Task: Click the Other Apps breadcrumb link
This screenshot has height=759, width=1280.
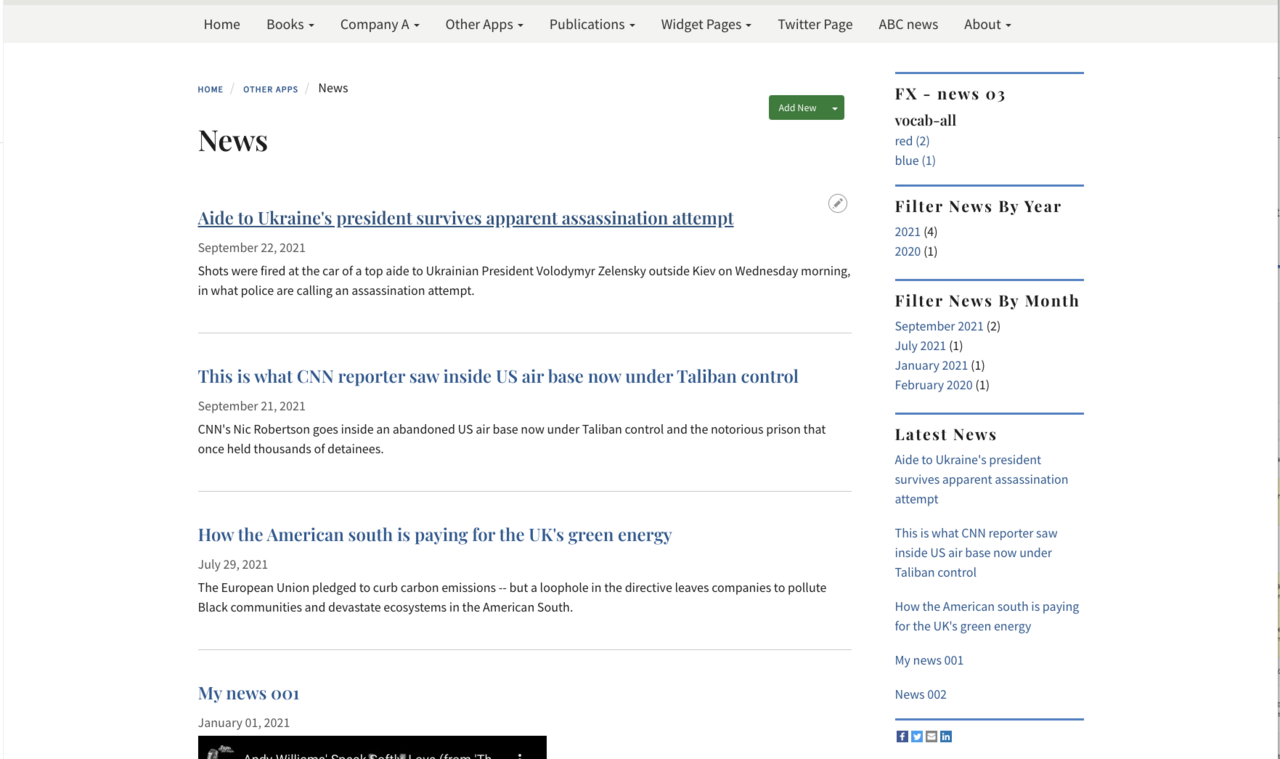Action: 270,89
